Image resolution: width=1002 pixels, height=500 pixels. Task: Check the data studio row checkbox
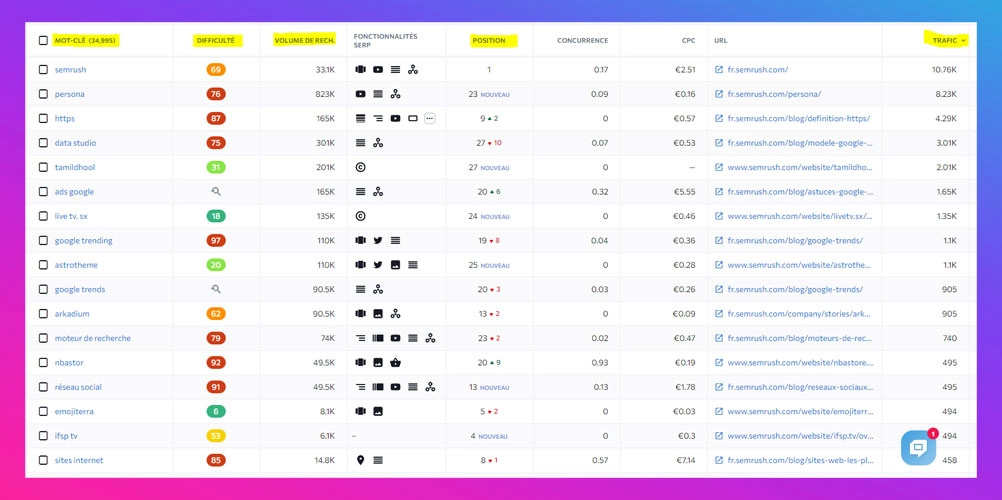(43, 143)
